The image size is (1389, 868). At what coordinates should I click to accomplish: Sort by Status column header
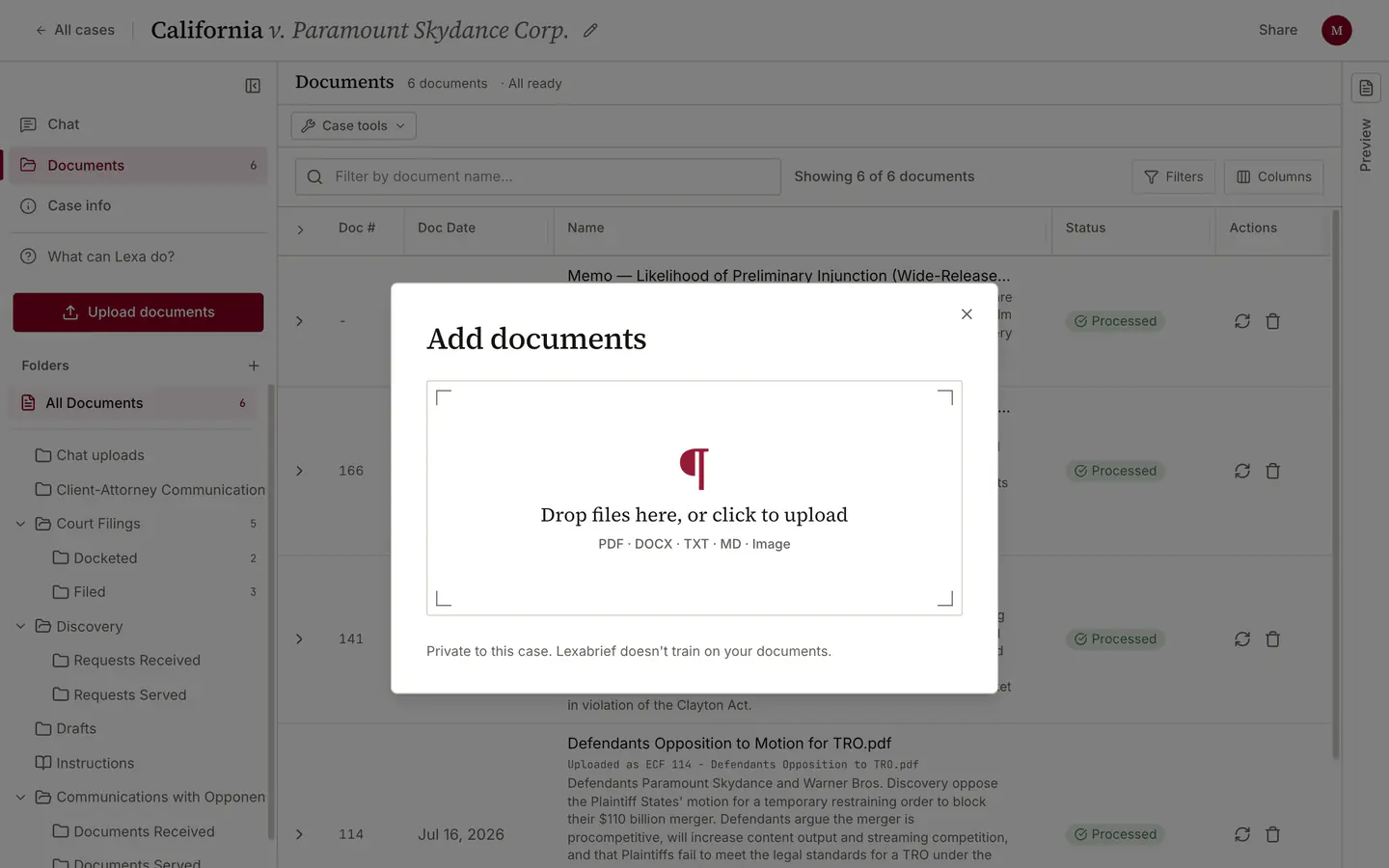pos(1085,229)
